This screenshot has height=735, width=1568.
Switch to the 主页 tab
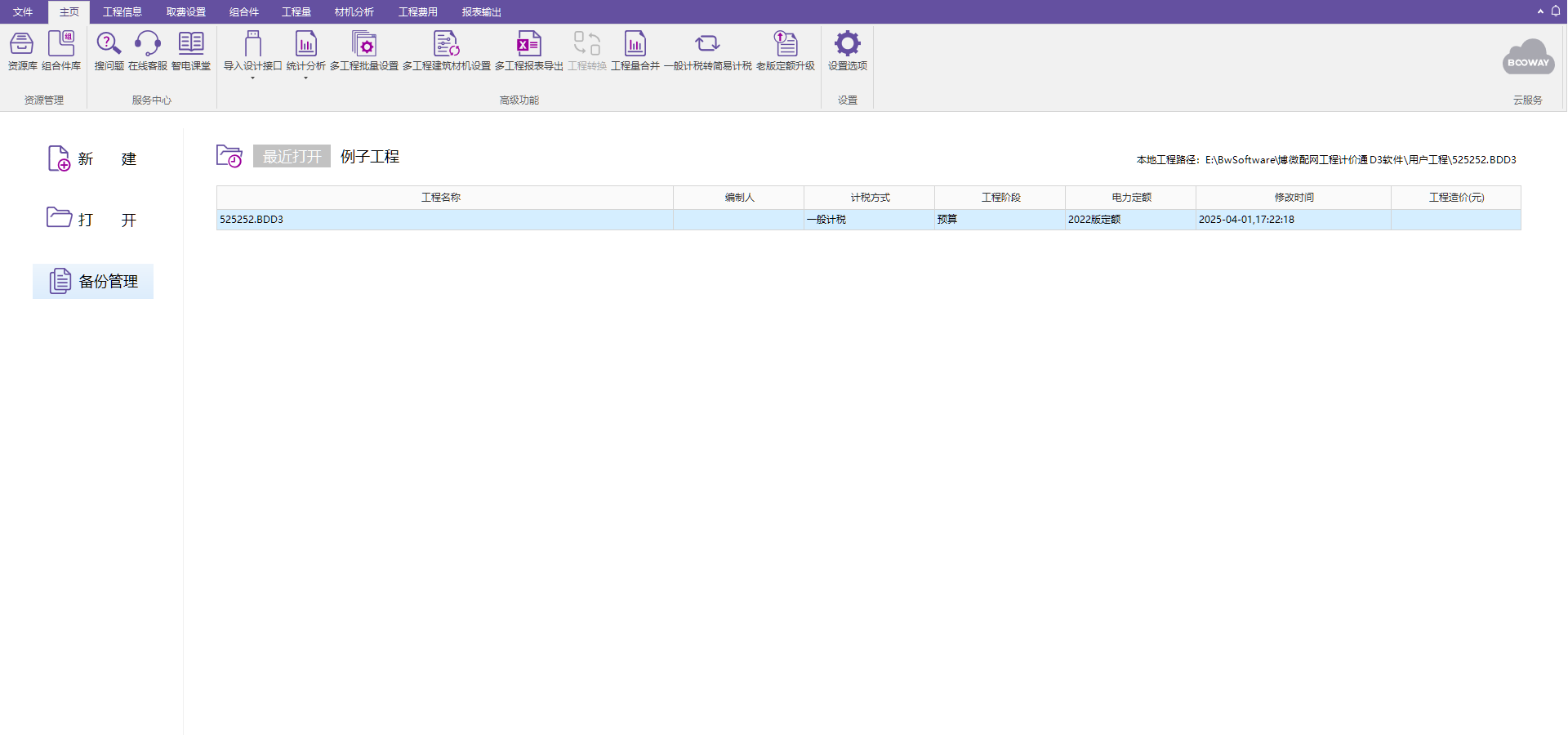(69, 12)
